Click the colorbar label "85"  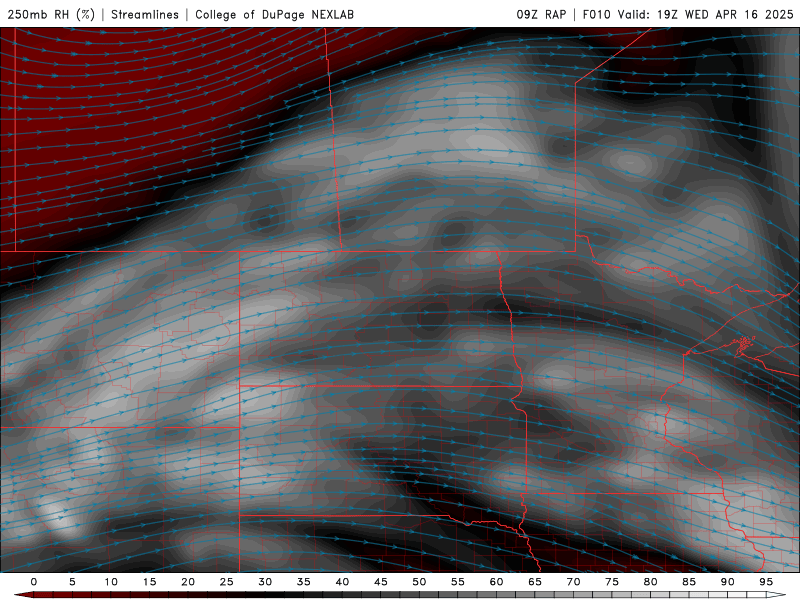coord(688,582)
